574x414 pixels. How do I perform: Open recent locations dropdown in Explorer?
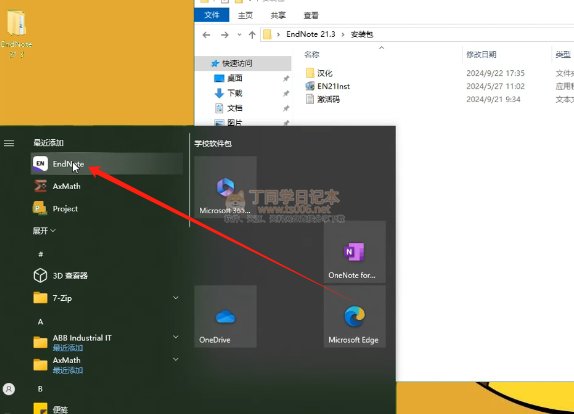pos(239,35)
